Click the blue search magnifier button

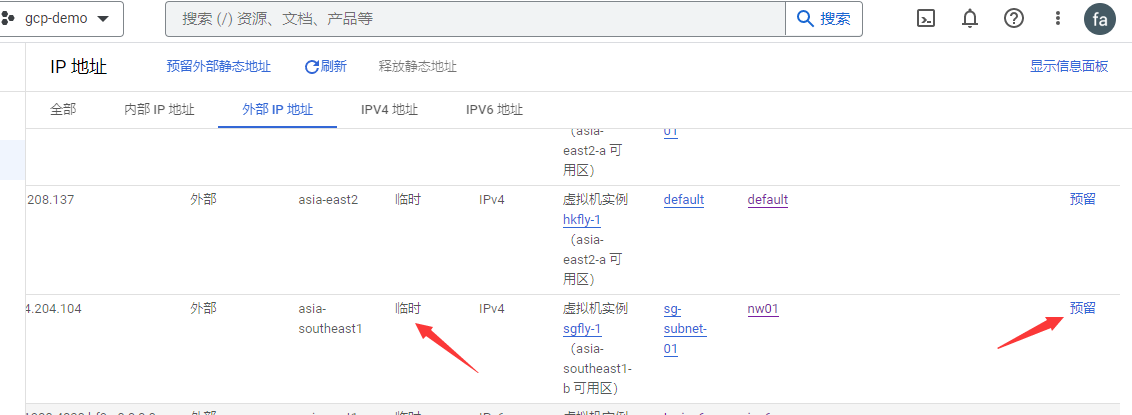(823, 18)
